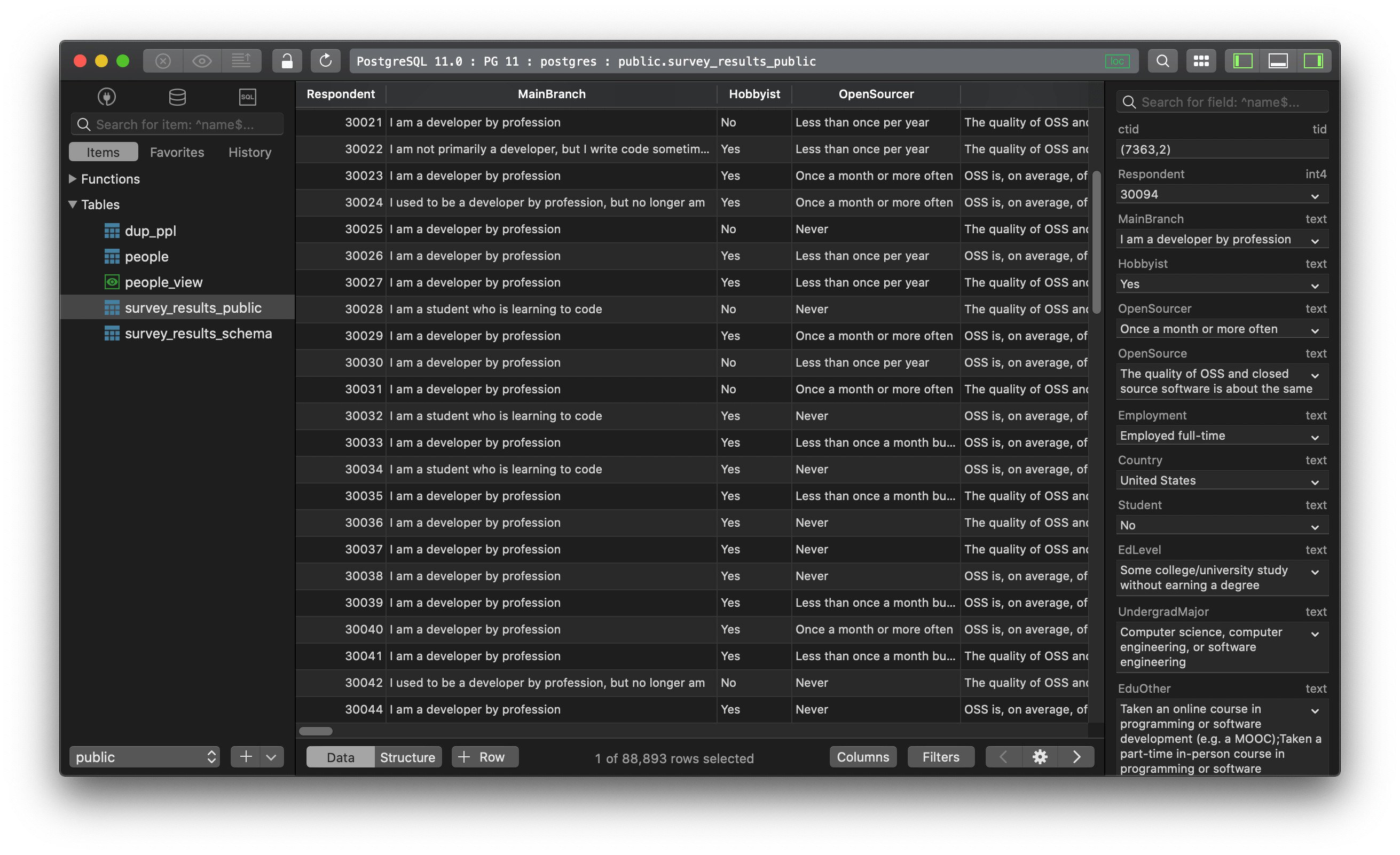This screenshot has width=1400, height=855.
Task: Click the Filters button
Action: (x=940, y=757)
